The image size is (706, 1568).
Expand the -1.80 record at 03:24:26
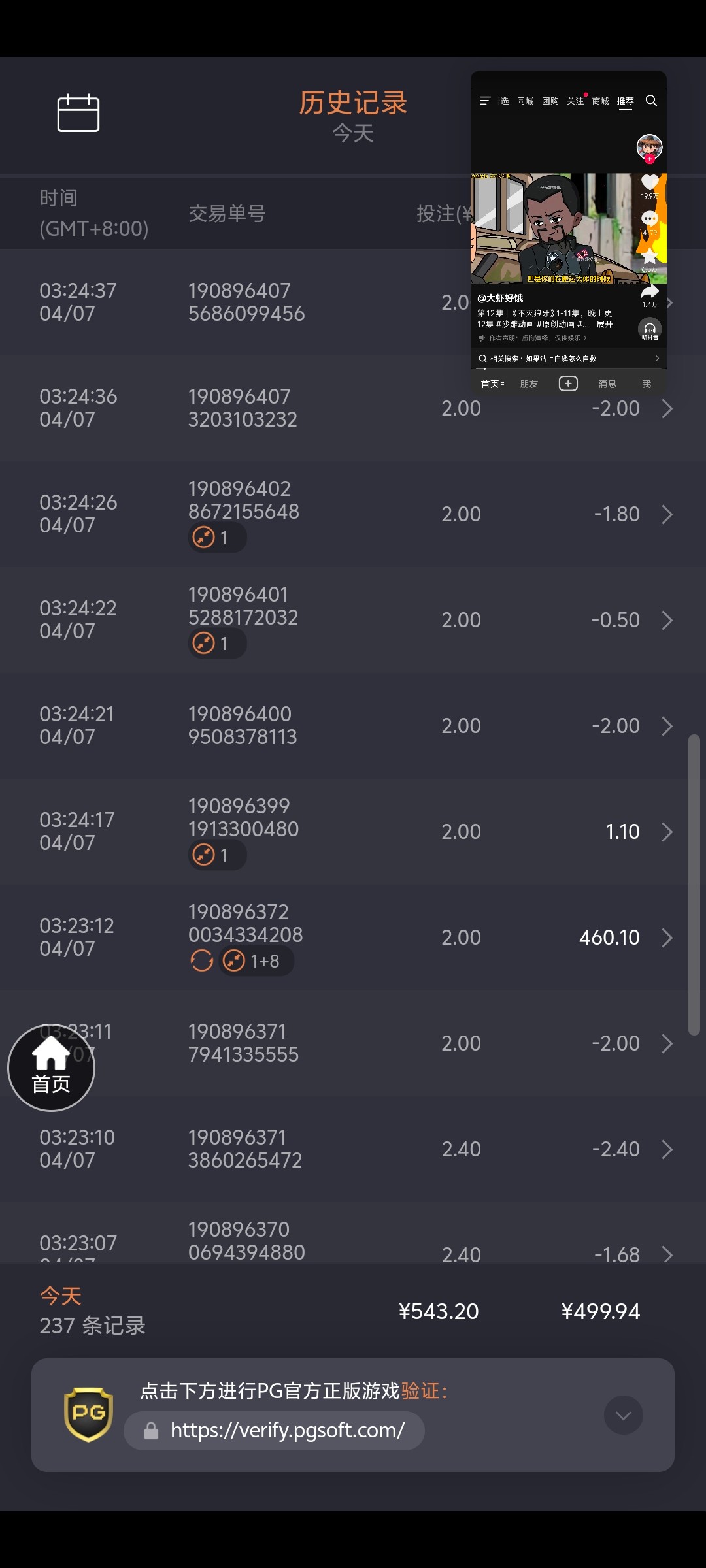tap(667, 514)
